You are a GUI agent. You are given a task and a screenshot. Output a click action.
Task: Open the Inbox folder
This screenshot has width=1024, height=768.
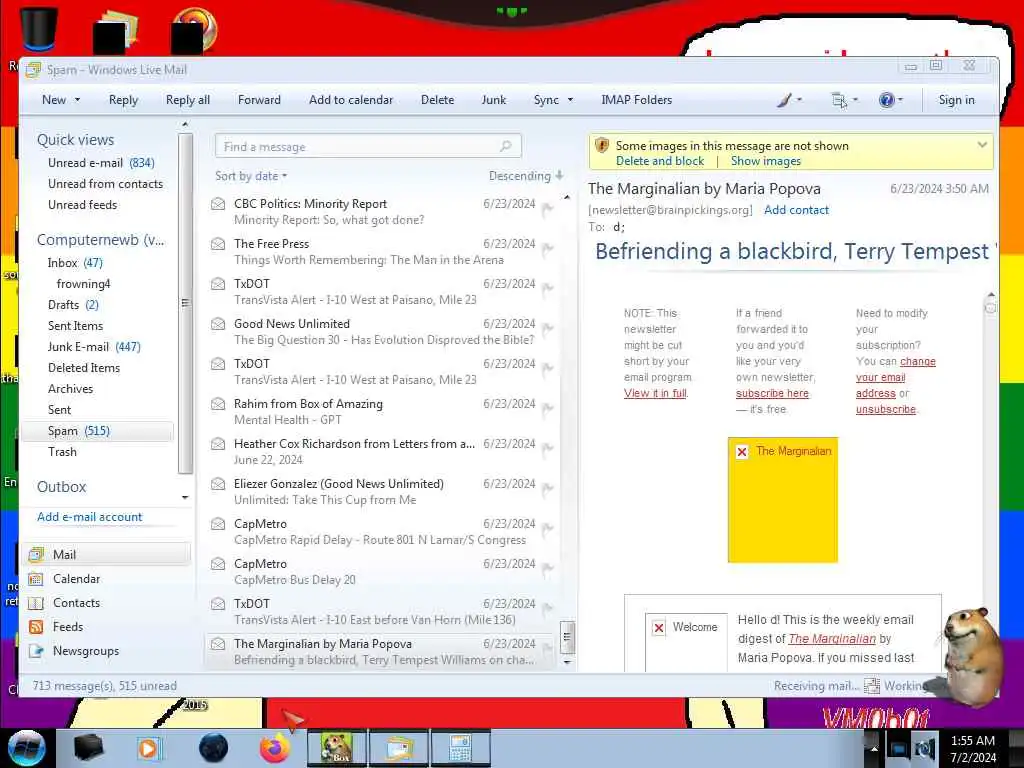click(x=75, y=263)
